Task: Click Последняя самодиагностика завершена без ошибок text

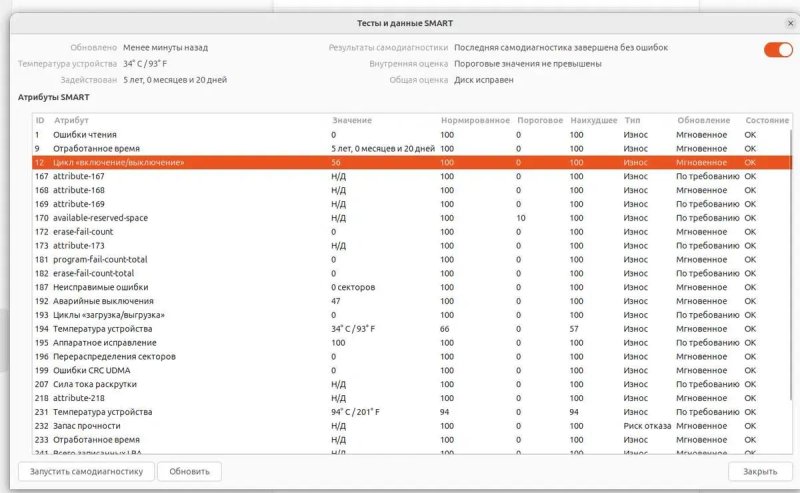Action: pos(561,47)
